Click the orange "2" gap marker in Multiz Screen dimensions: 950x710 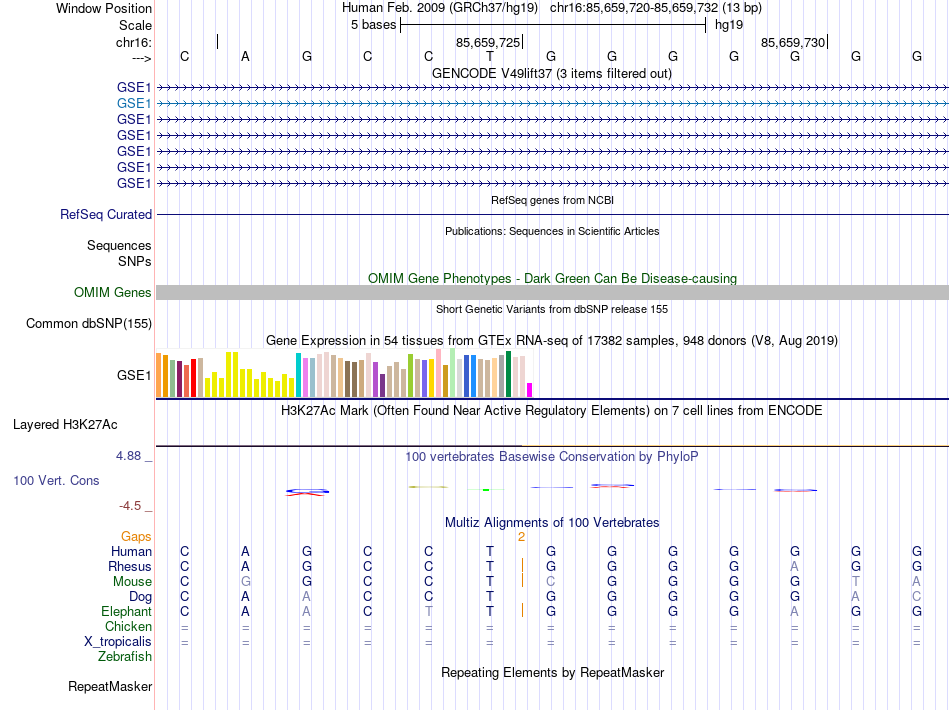[x=521, y=537]
